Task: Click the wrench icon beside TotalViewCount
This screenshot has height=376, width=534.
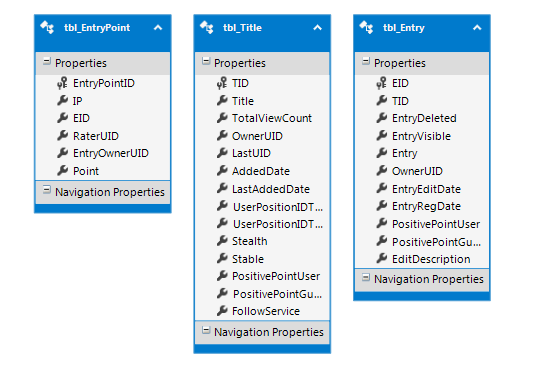Action: tap(222, 118)
